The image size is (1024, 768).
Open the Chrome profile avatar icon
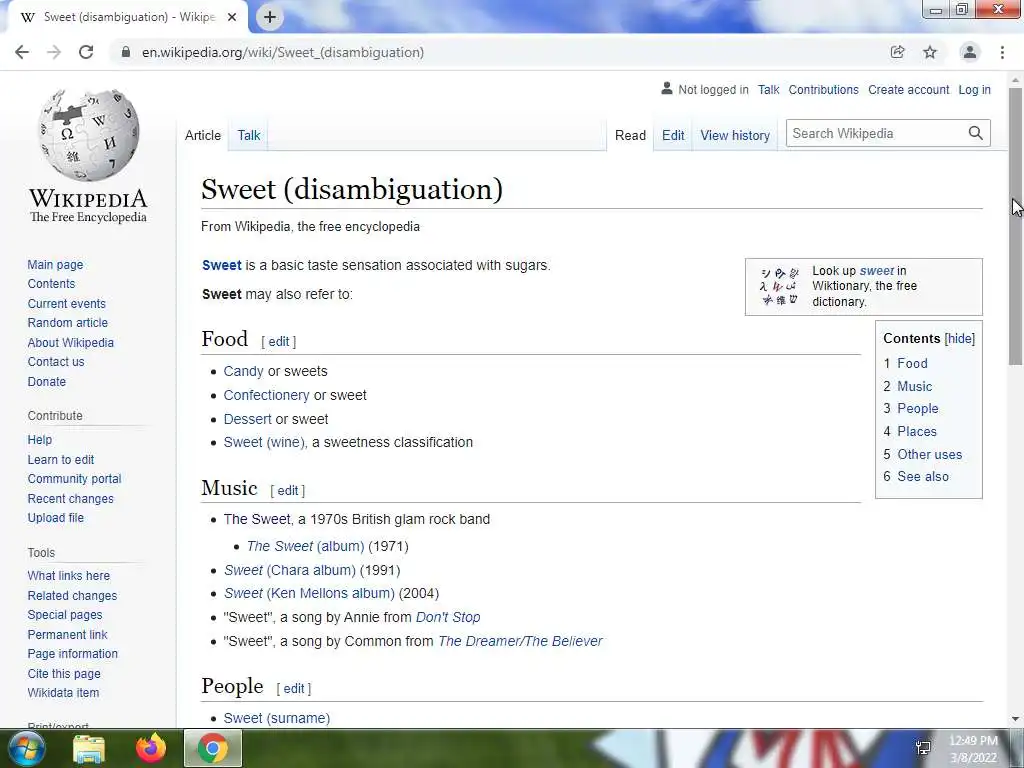[970, 52]
